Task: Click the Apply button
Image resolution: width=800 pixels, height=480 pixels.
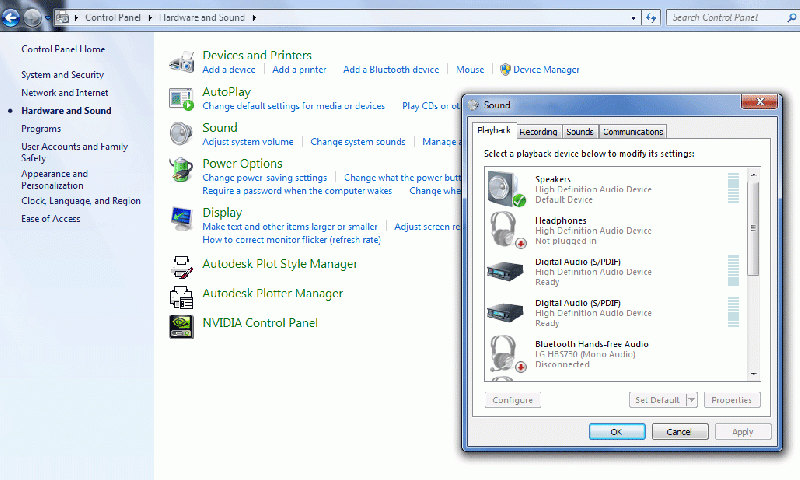Action: [743, 432]
